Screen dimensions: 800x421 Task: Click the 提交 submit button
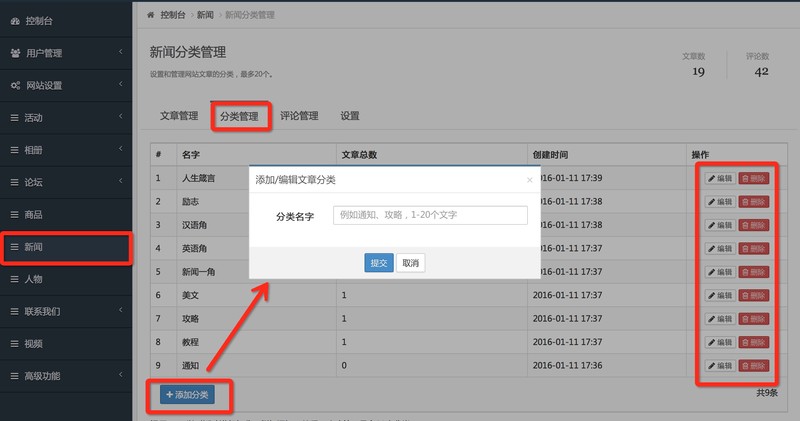tap(379, 263)
